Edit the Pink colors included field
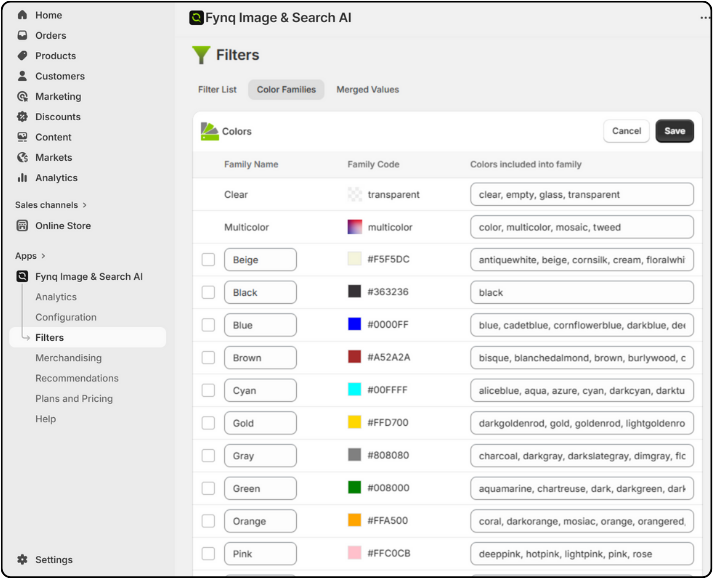 582,554
